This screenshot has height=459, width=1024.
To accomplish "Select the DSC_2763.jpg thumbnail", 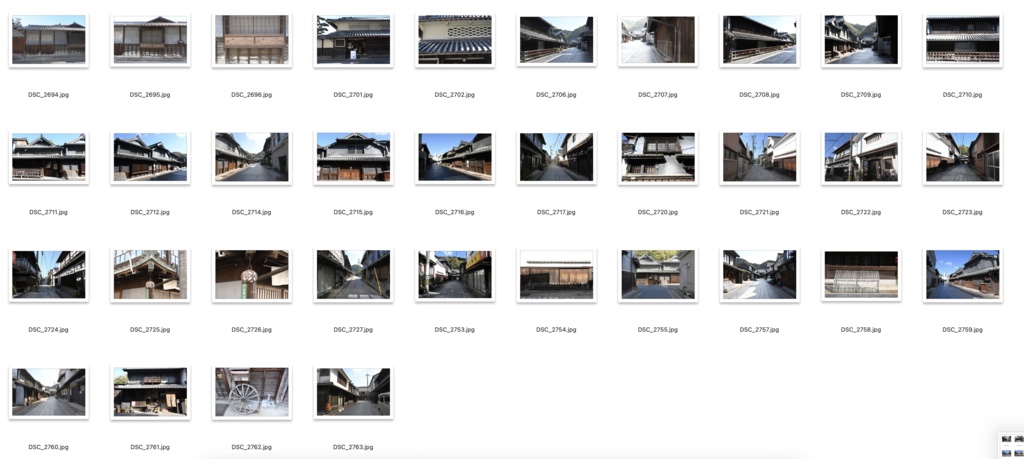I will [x=353, y=392].
